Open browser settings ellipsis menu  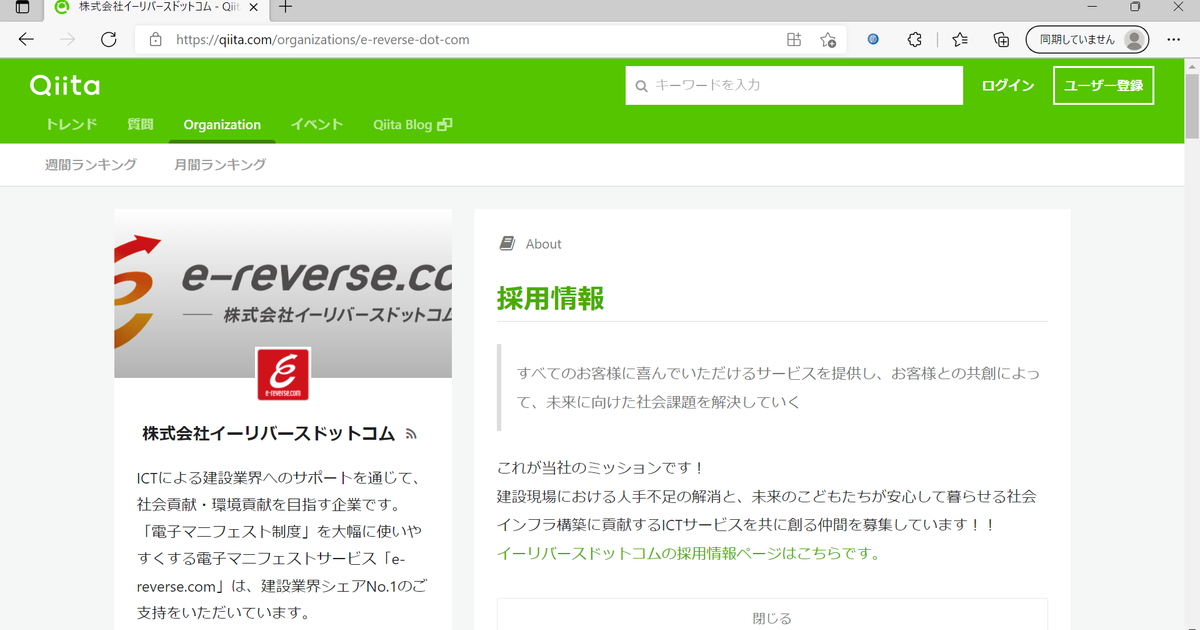pyautogui.click(x=1174, y=40)
